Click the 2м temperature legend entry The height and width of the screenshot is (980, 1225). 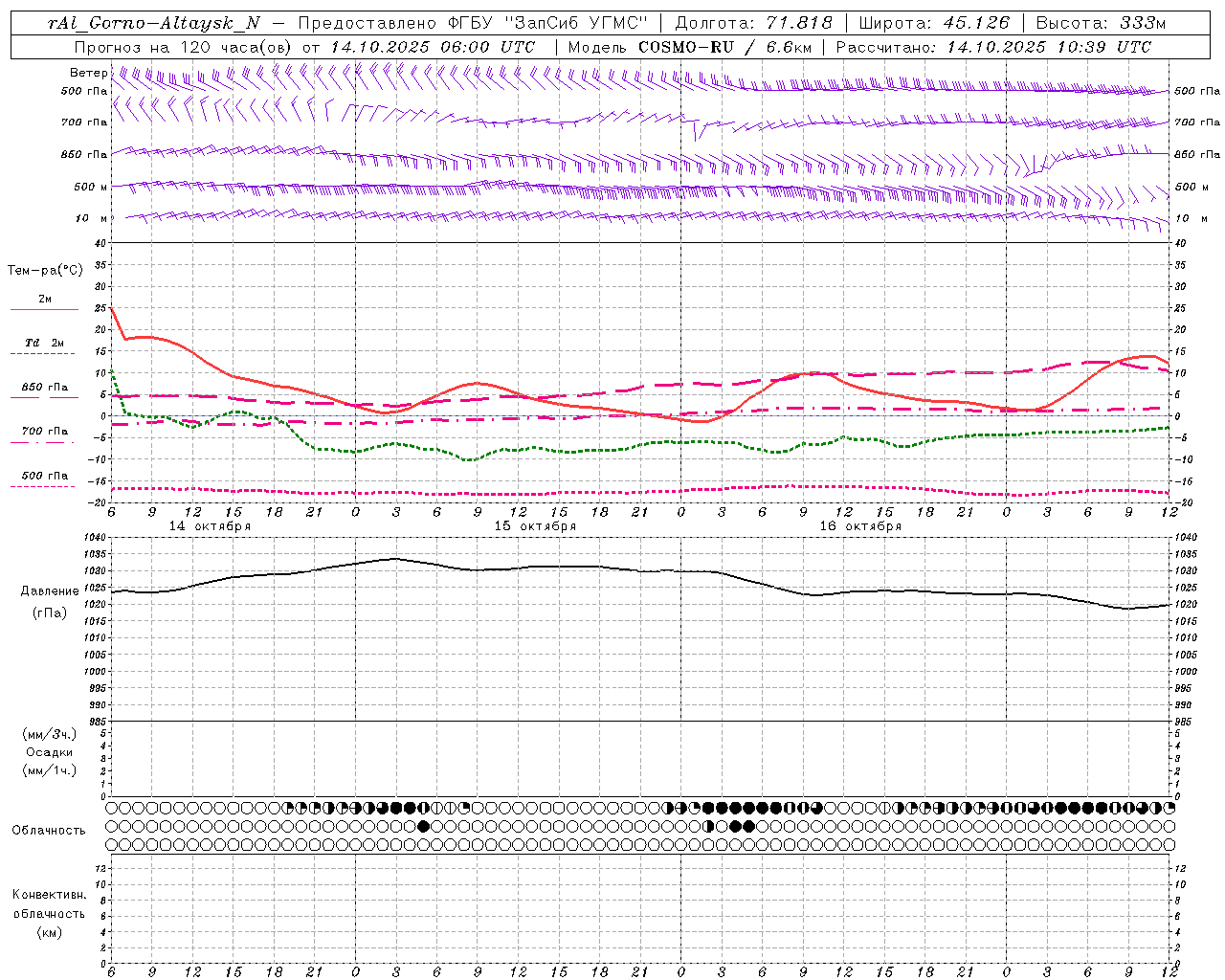(x=45, y=300)
